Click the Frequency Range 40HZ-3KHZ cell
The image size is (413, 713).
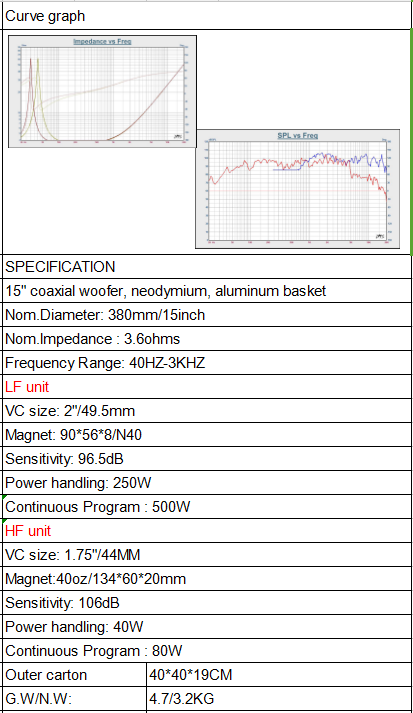(207, 363)
